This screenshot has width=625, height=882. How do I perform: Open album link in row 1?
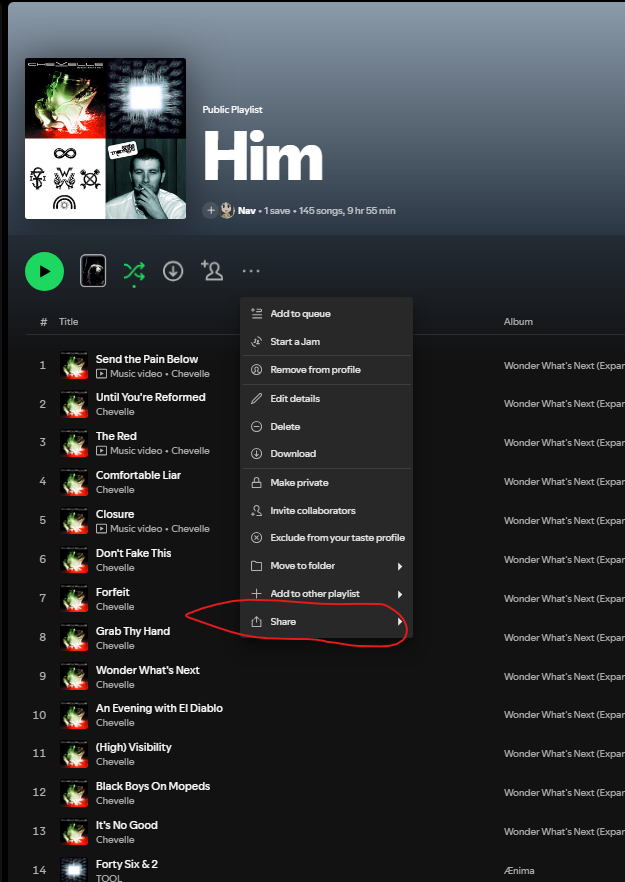[x=564, y=366]
